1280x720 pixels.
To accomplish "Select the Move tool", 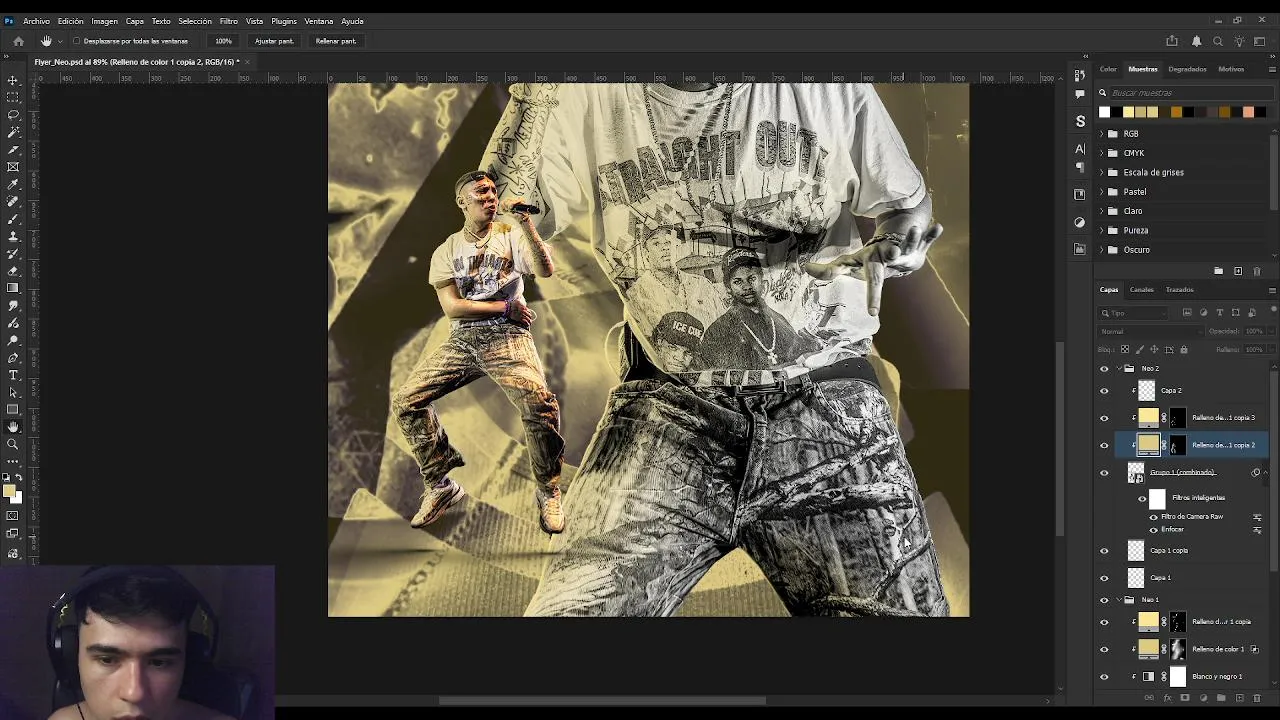I will point(13,80).
